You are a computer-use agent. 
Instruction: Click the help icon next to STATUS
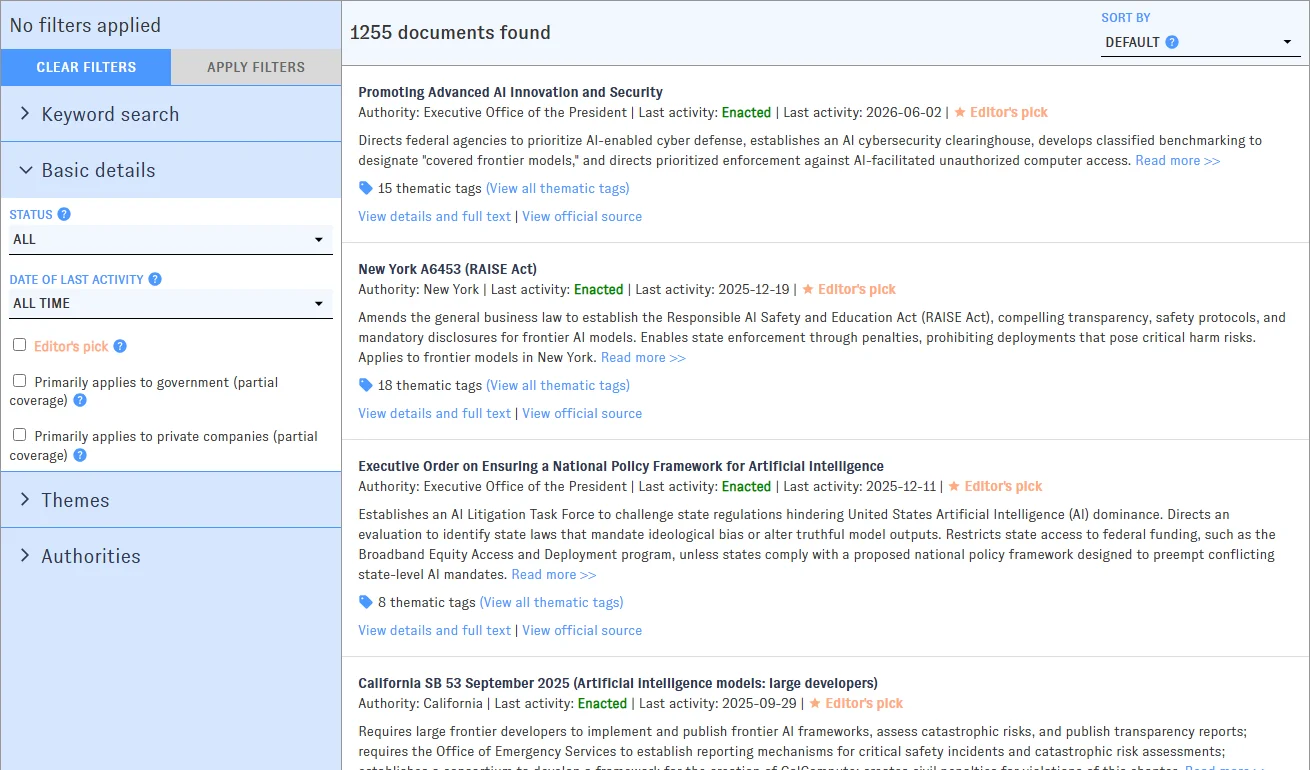point(64,214)
